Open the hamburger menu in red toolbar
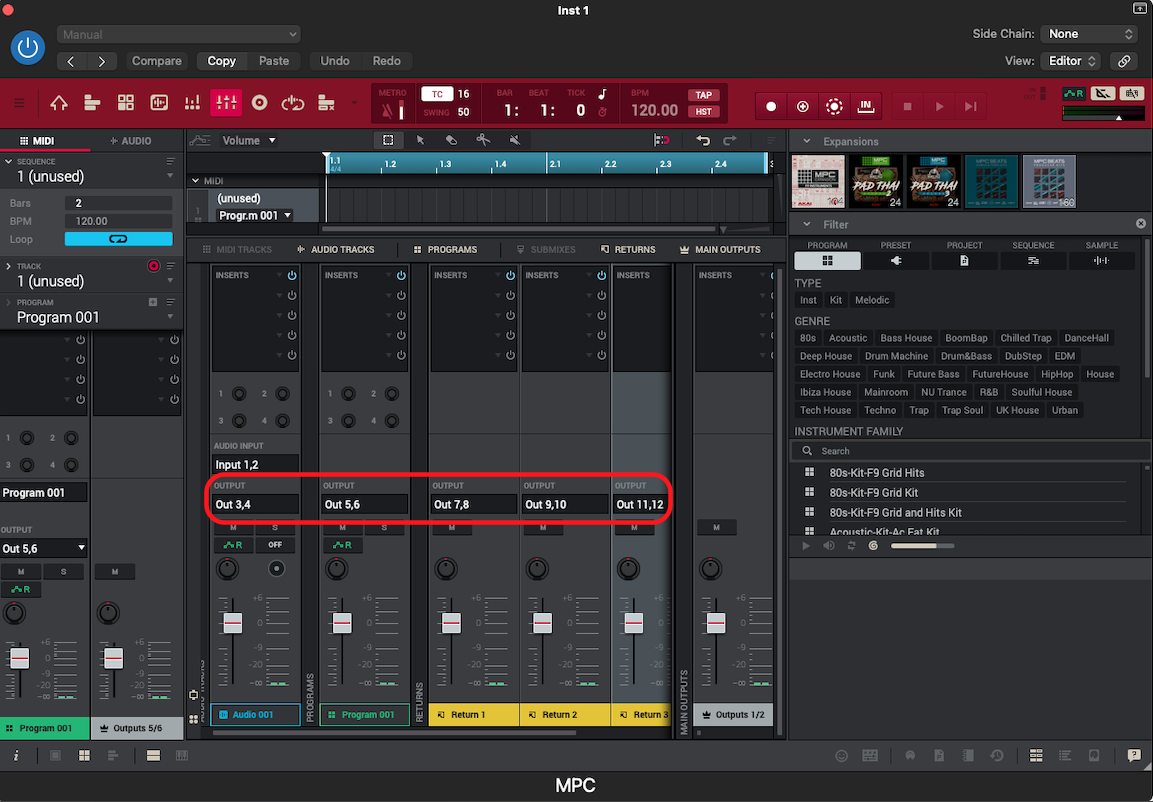 [20, 104]
